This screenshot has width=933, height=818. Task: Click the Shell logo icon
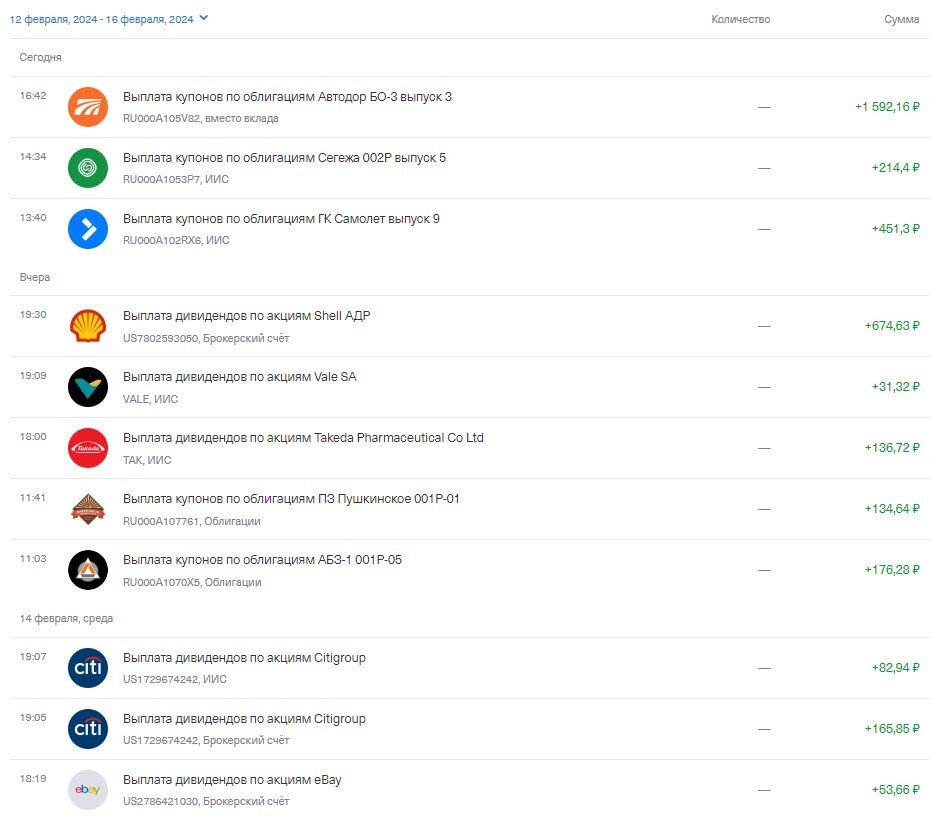pos(88,326)
